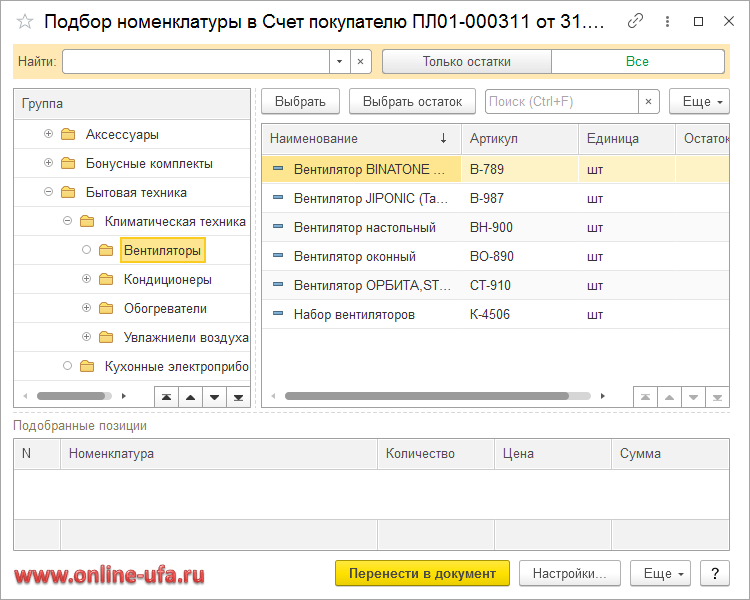Switch filter to Все
The image size is (750, 600).
637,62
